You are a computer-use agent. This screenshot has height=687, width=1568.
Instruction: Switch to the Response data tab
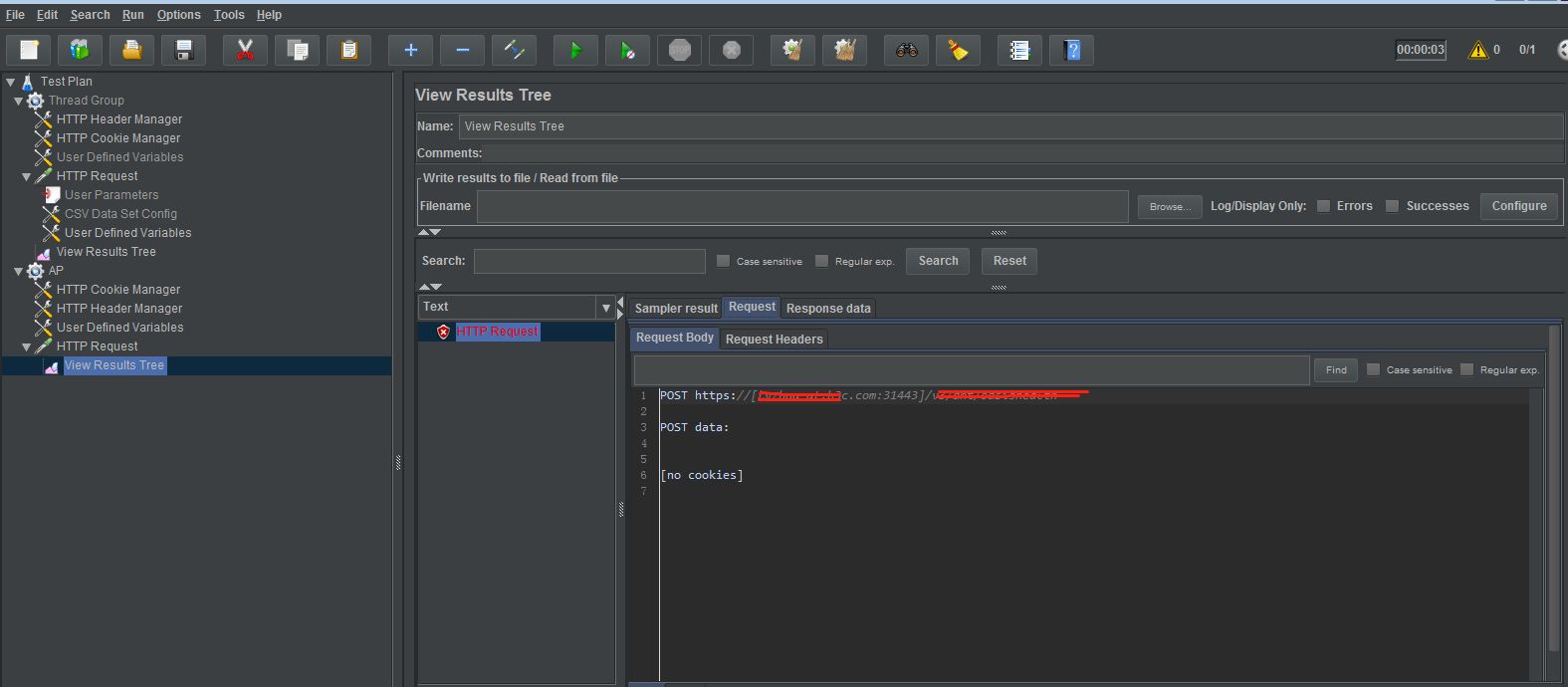[x=828, y=309]
